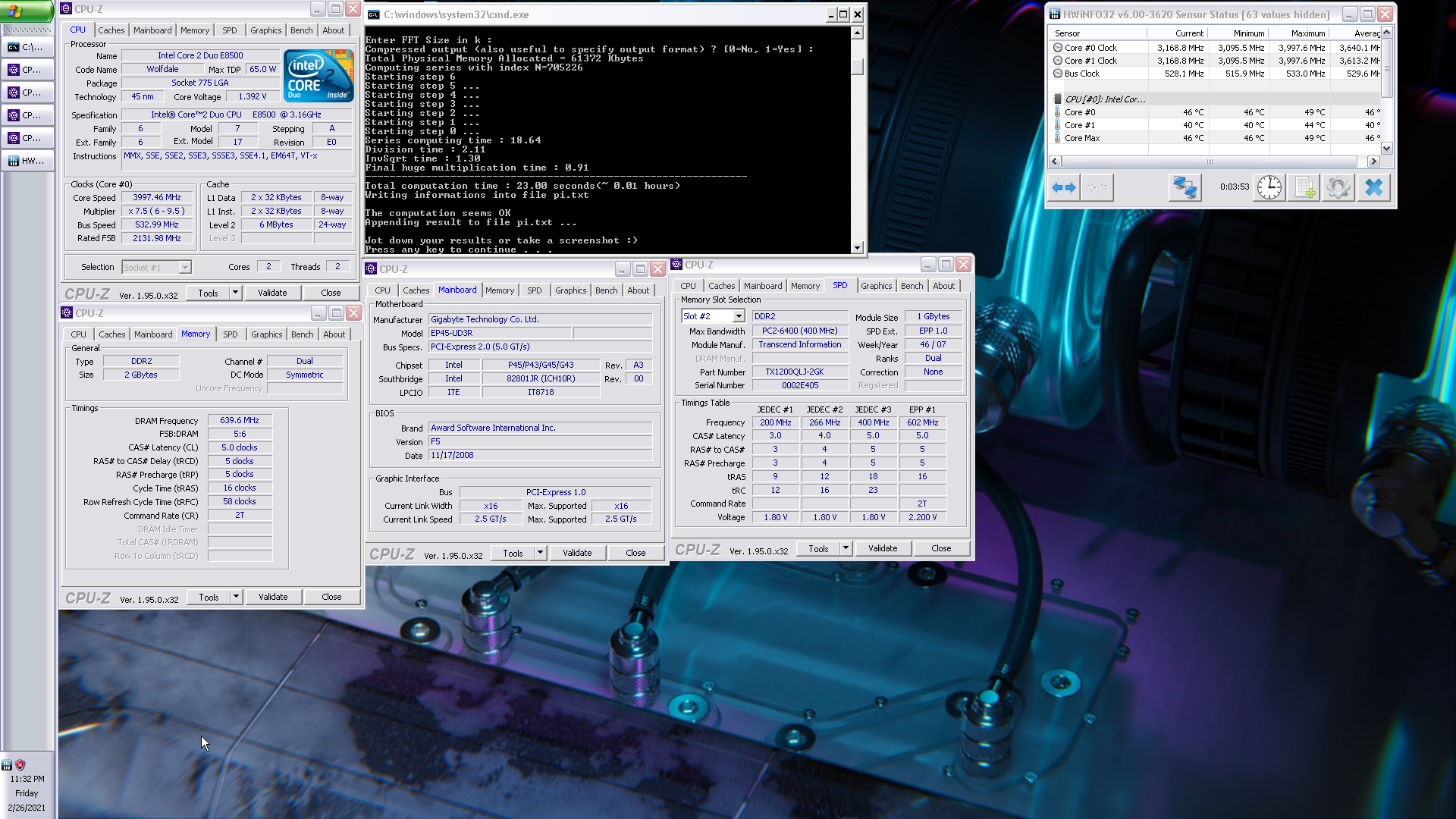Click the Intel Core 2 Duo logo

[x=318, y=75]
